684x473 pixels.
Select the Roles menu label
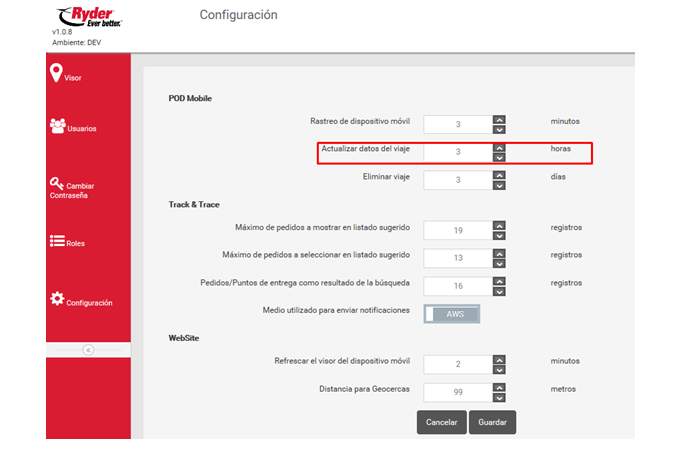[x=76, y=244]
